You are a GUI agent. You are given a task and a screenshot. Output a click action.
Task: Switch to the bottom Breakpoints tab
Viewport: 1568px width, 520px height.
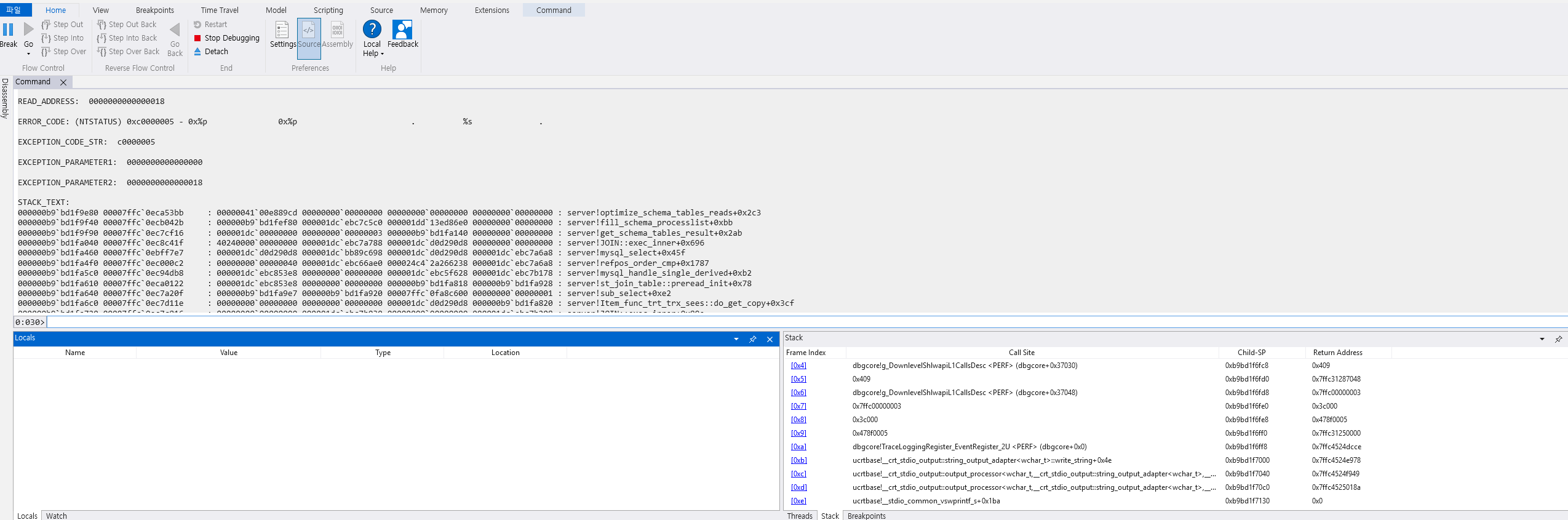tap(867, 516)
